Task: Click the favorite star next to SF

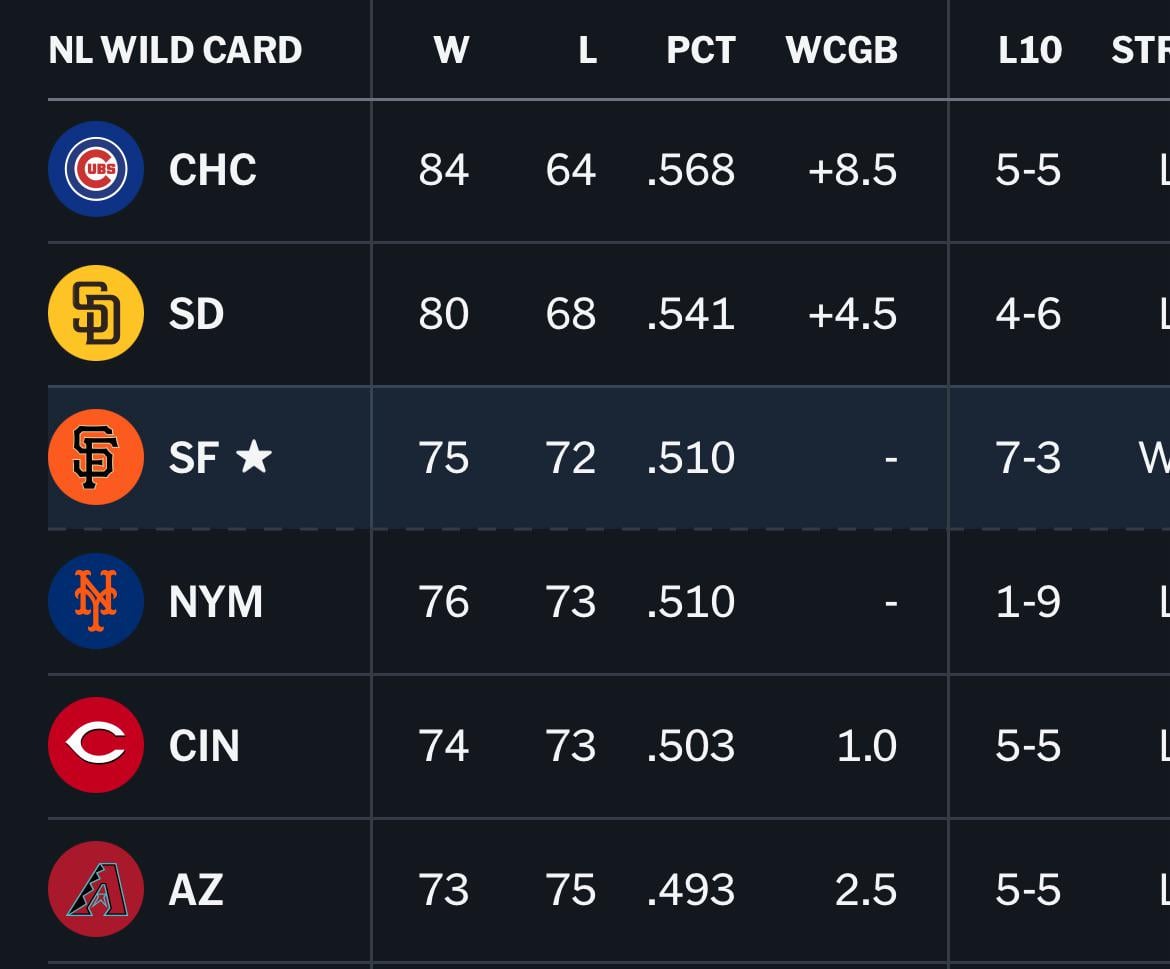Action: click(254, 457)
